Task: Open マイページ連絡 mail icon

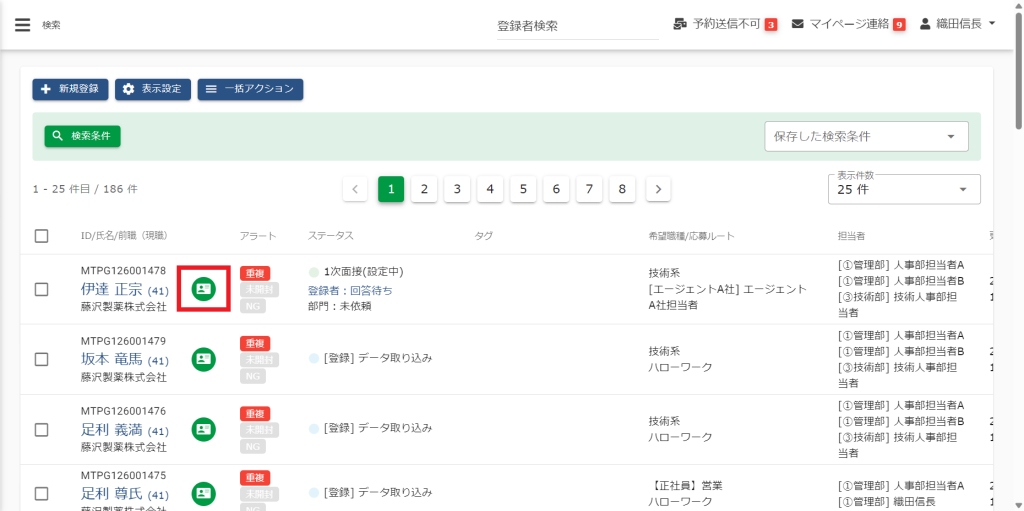Action: pyautogui.click(x=798, y=24)
